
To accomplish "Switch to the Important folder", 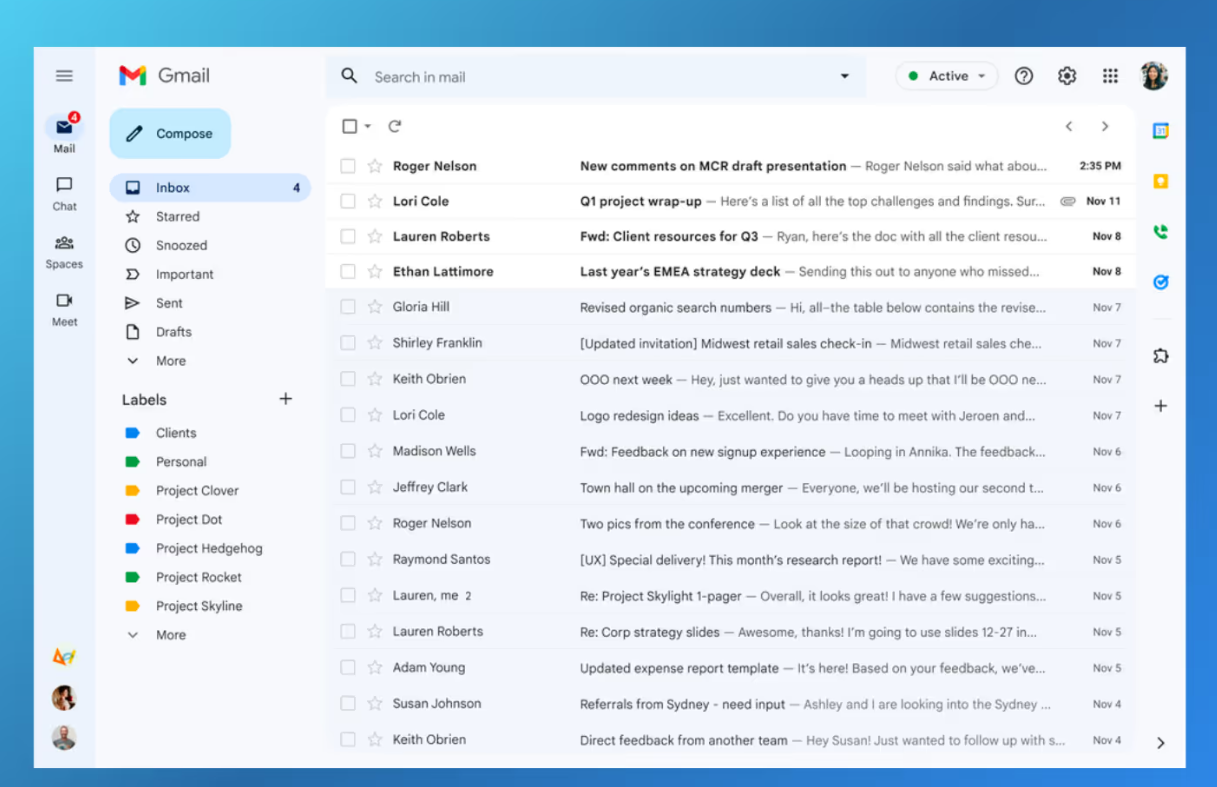I will [x=182, y=274].
